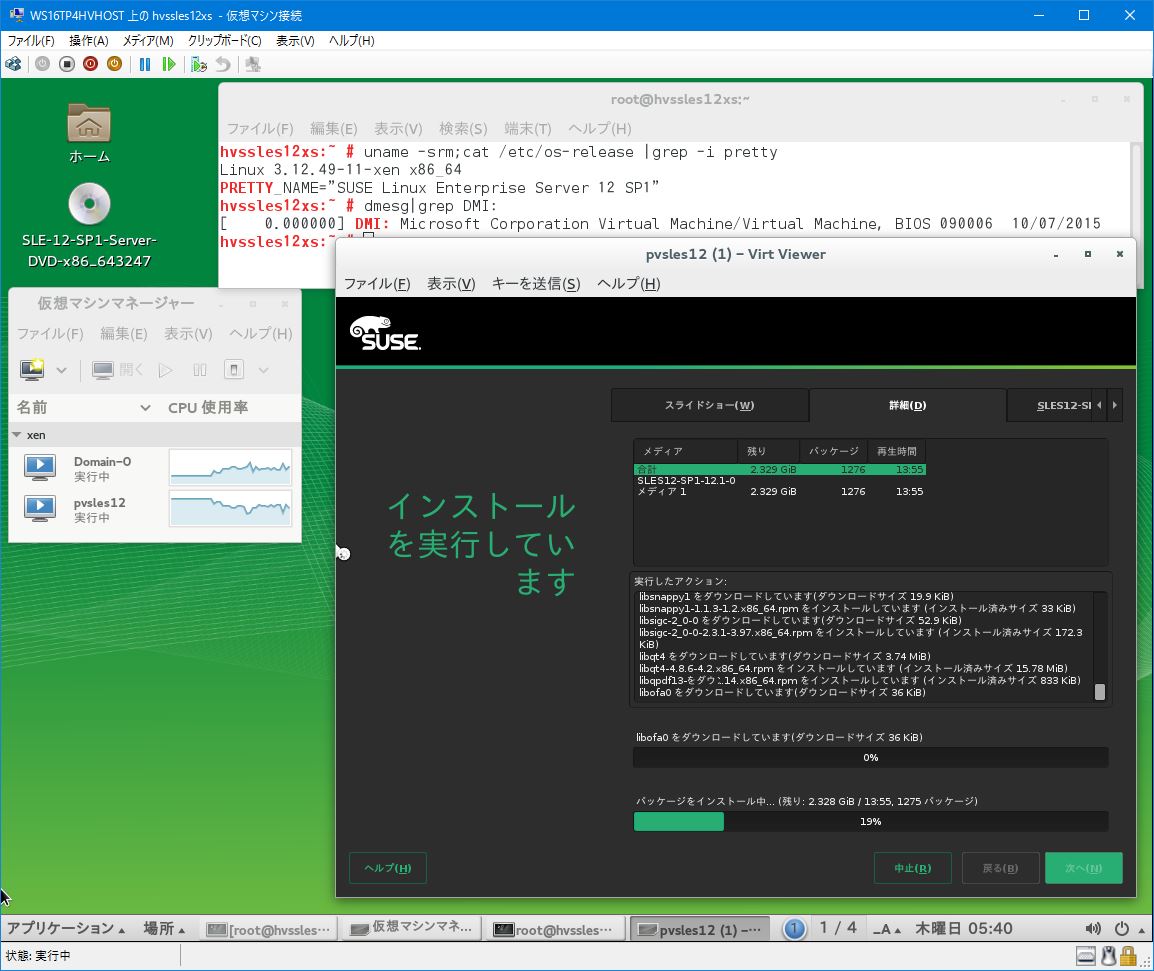This screenshot has height=971, width=1154.
Task: Click the grayed Start VM power icon
Action: click(x=43, y=64)
